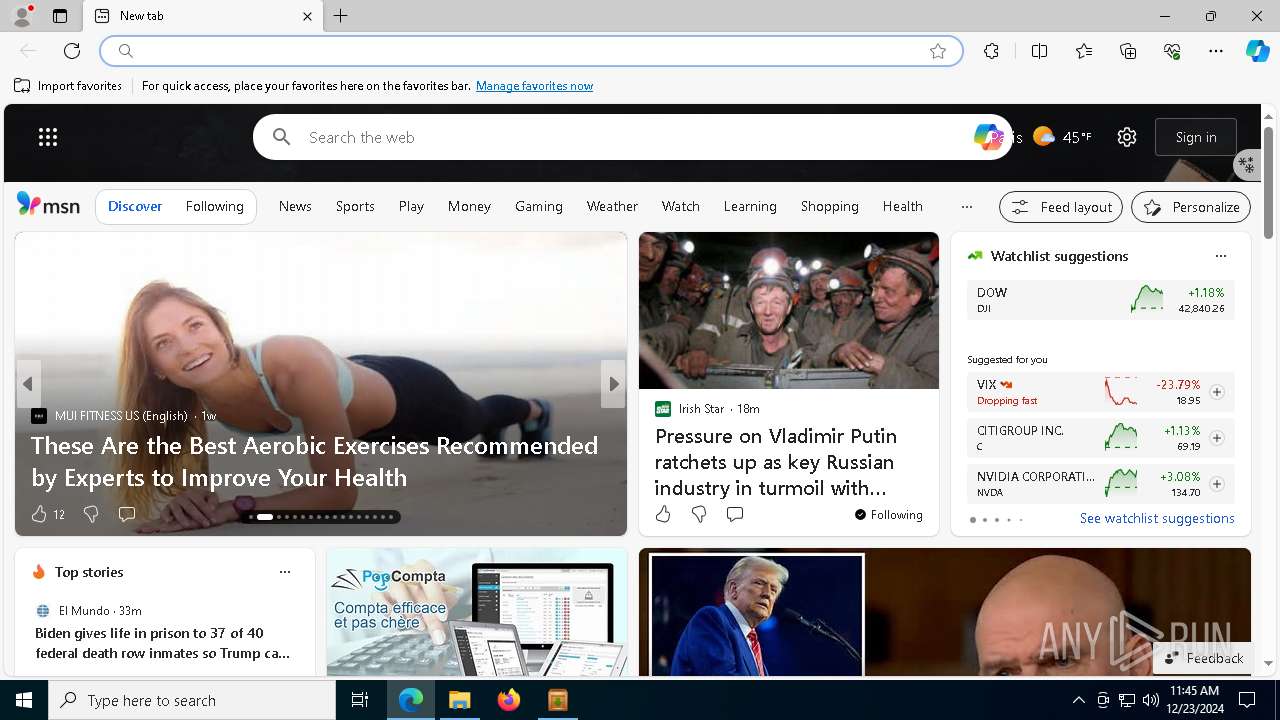Screen dimensions: 1280x720
Task: Click the Sign in button
Action: click(x=1196, y=137)
